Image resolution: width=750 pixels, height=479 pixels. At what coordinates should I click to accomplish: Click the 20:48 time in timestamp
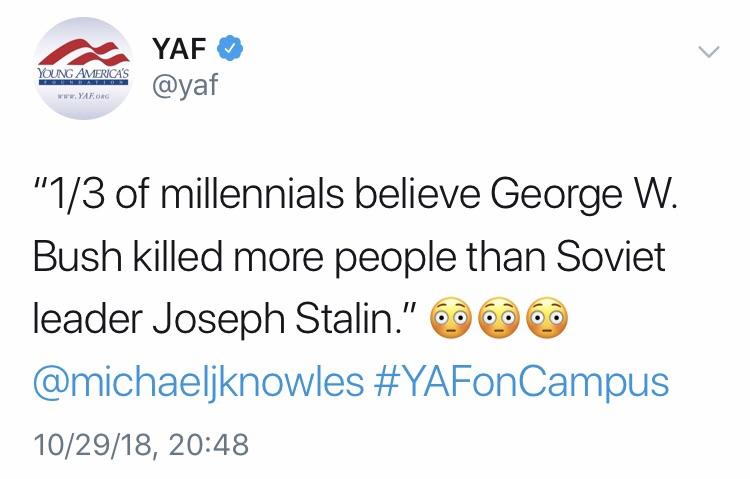(209, 445)
